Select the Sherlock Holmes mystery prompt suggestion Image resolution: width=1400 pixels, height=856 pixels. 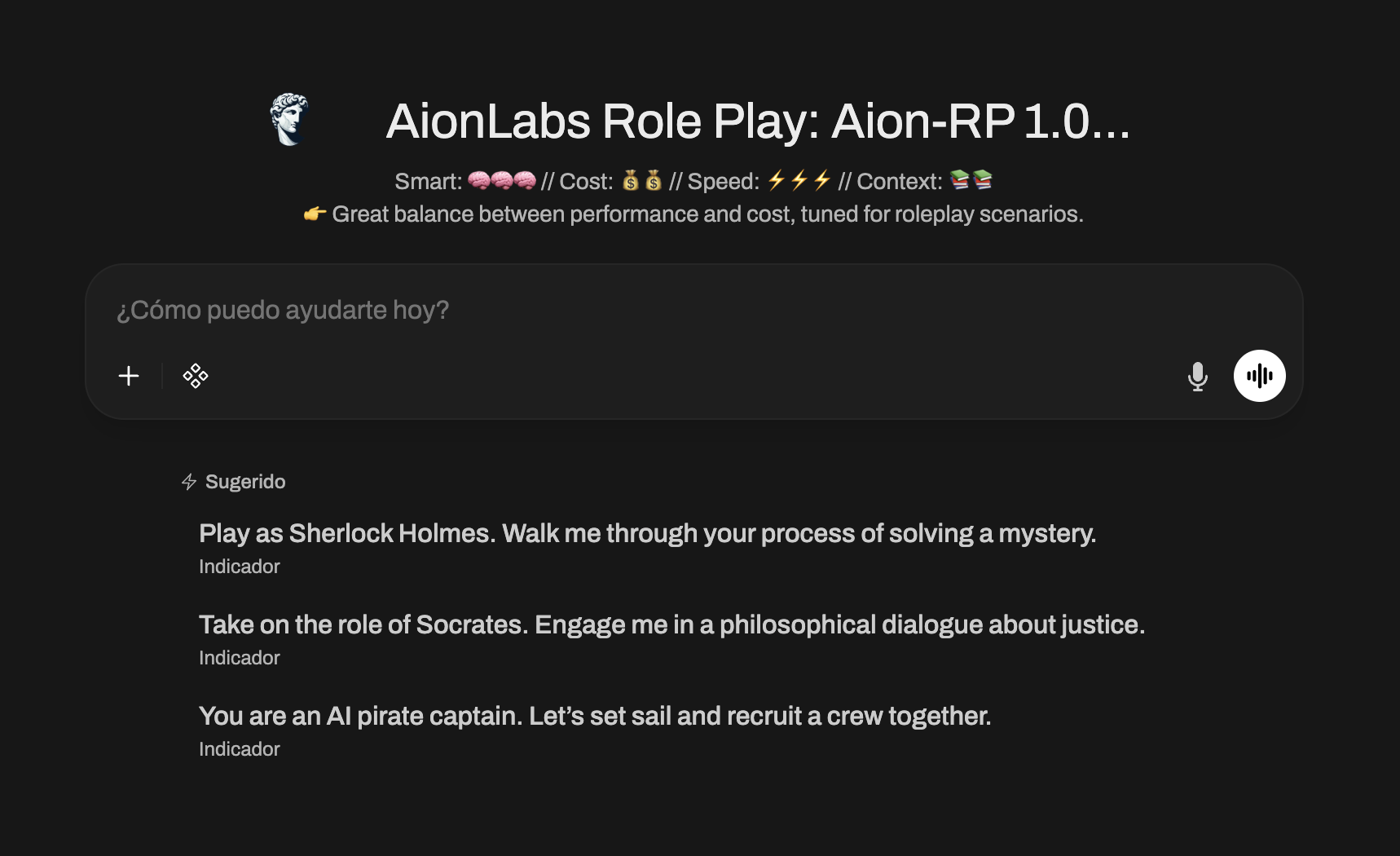(647, 534)
